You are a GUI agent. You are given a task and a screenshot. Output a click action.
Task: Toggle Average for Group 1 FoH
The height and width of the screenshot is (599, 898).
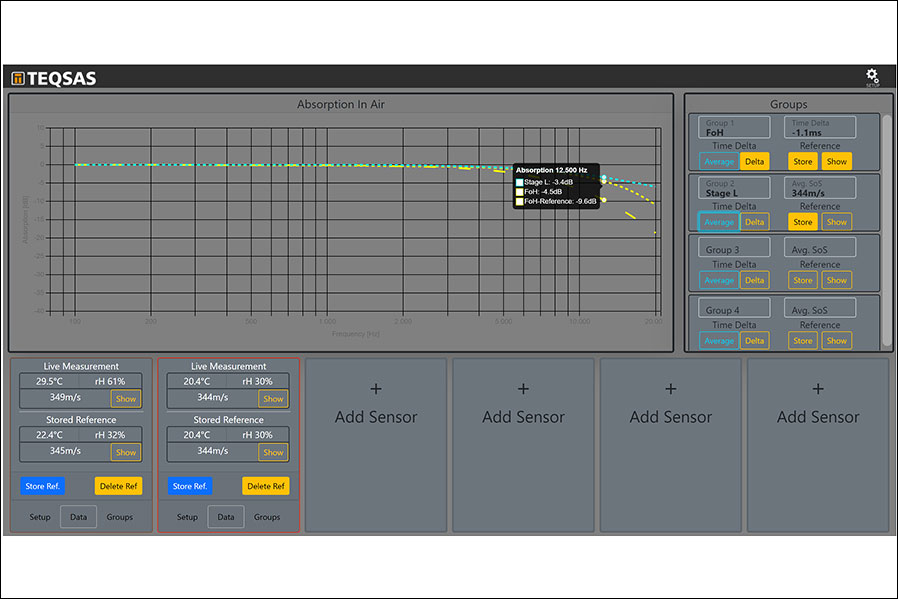coord(719,161)
